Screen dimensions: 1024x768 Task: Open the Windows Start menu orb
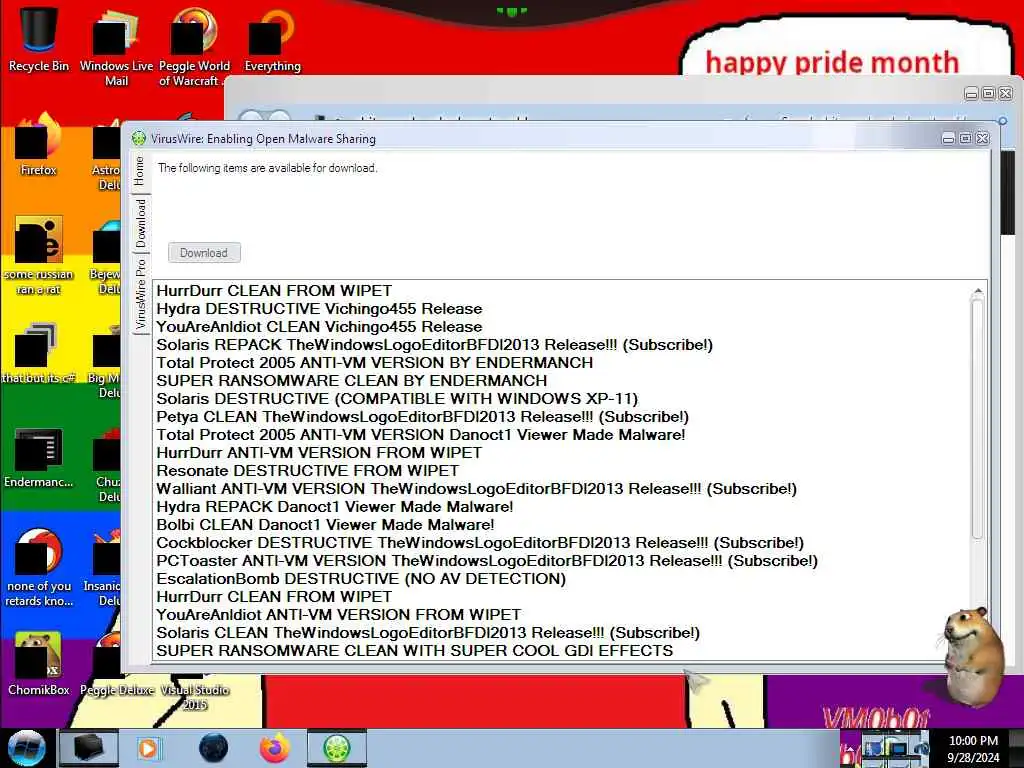tap(26, 748)
